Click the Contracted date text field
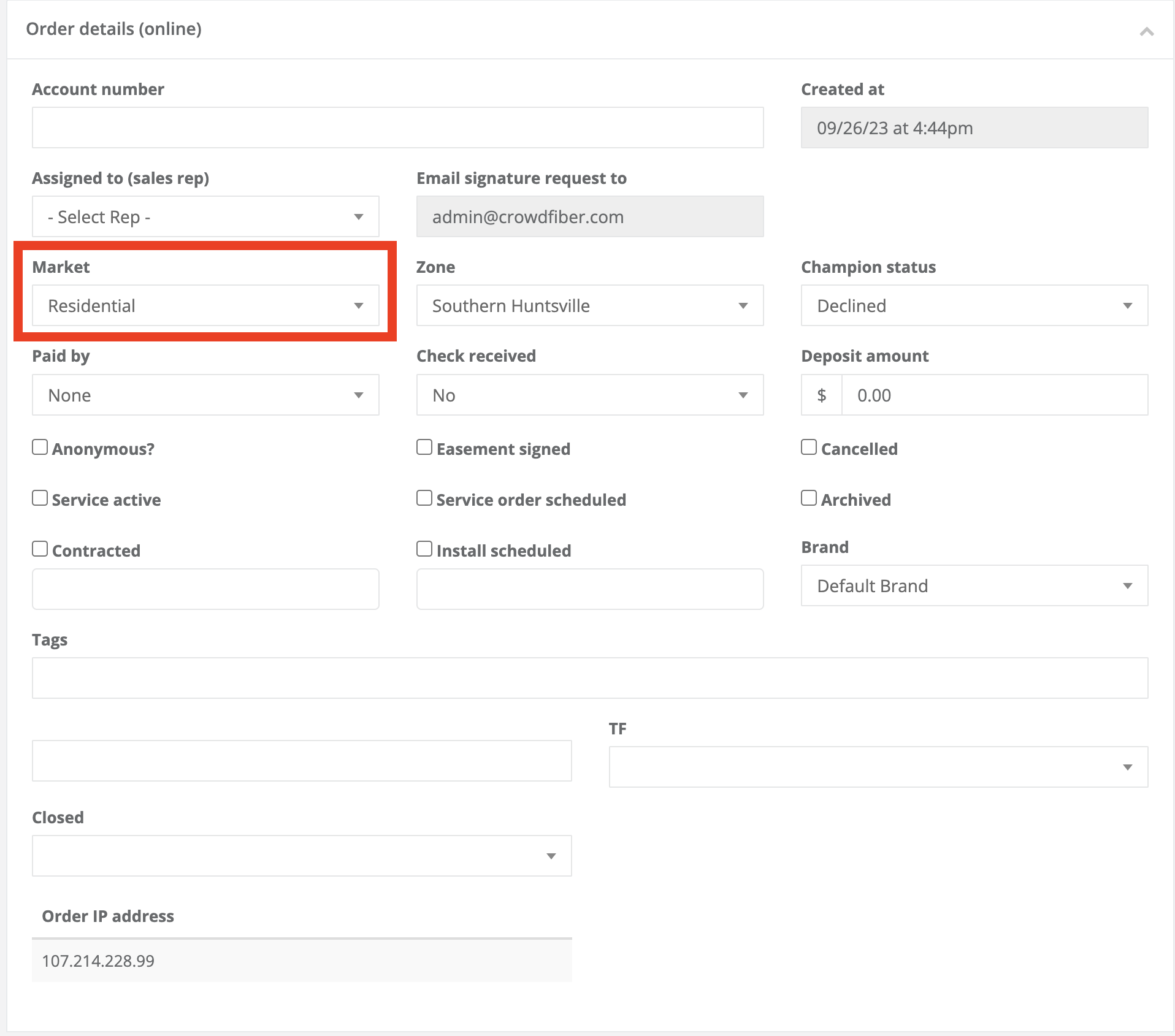Viewport: 1175px width, 1036px height. click(205, 589)
